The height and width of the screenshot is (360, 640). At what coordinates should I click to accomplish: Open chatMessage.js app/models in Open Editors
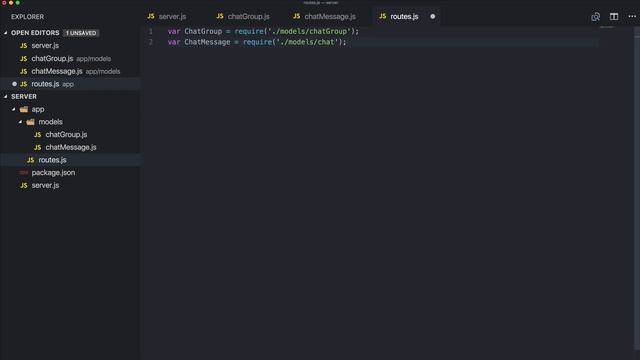coord(70,71)
